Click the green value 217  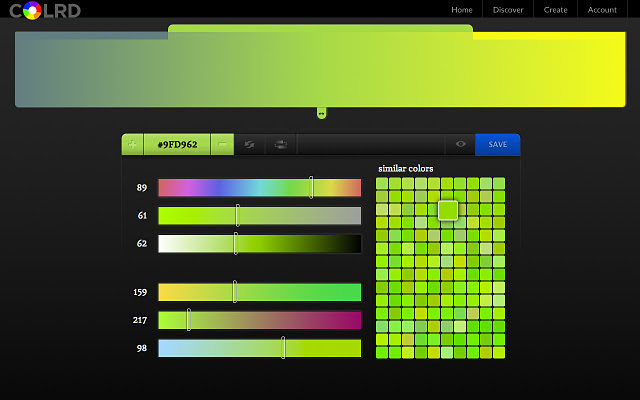[x=140, y=320]
